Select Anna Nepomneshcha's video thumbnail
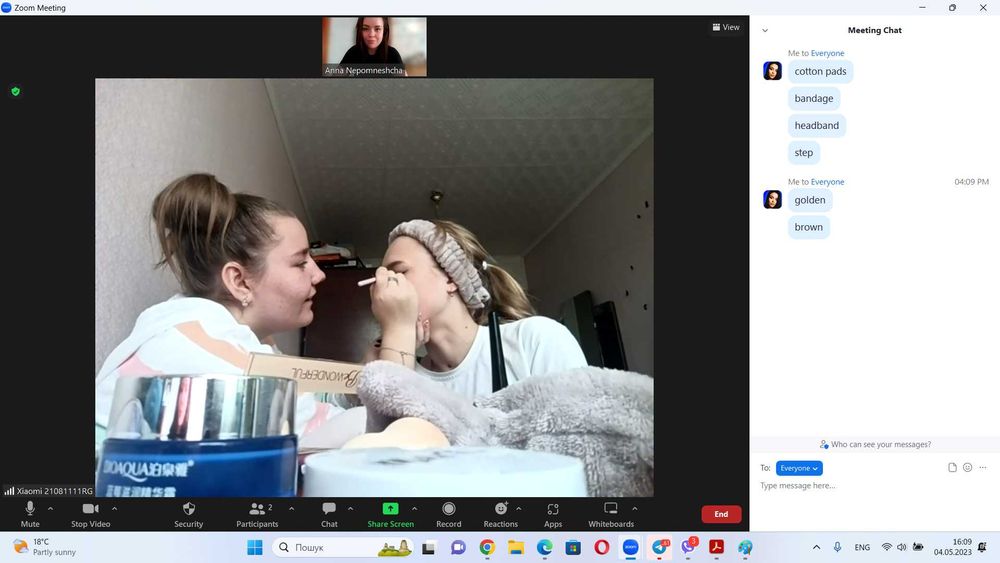 click(374, 47)
